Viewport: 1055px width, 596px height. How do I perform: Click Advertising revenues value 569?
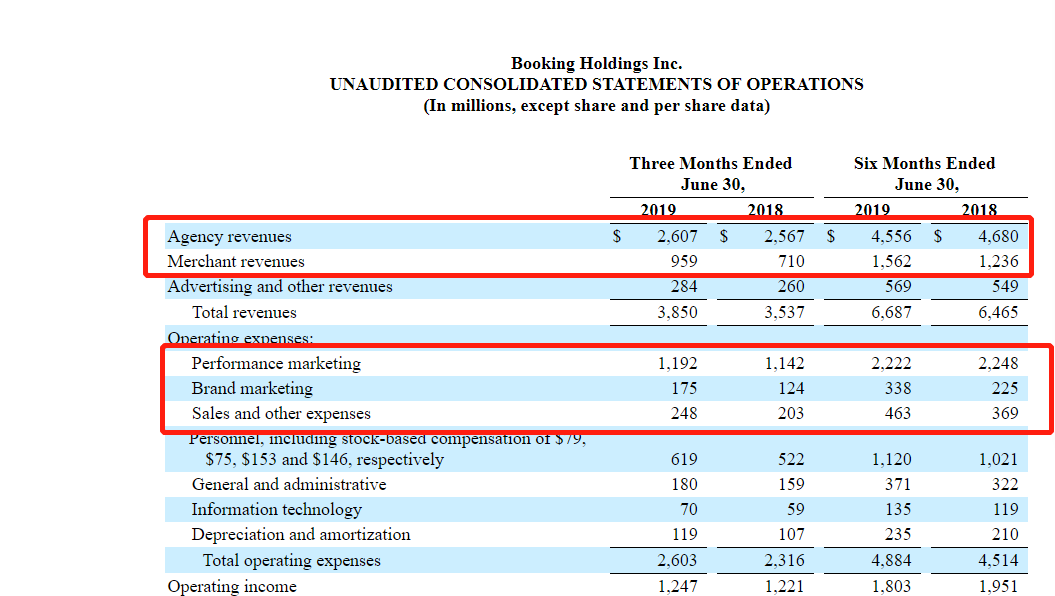click(x=898, y=287)
